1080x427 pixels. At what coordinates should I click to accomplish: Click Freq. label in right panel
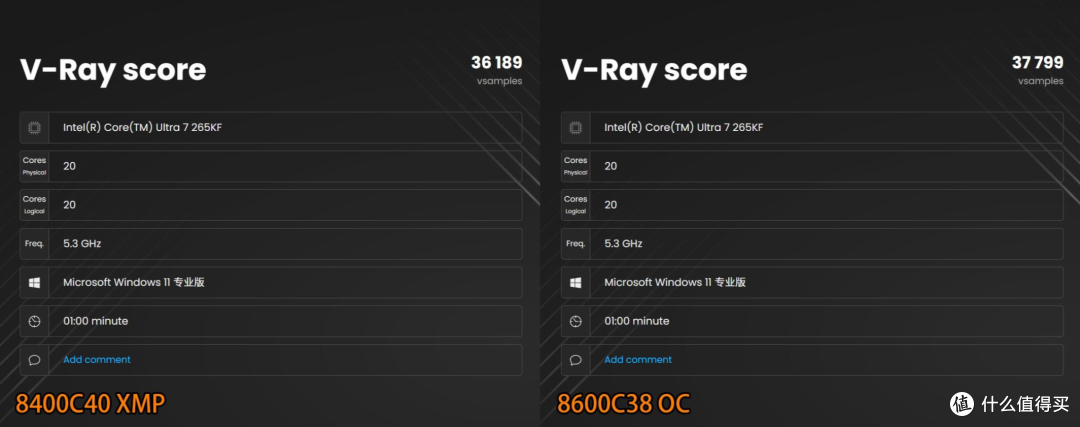[x=576, y=244]
